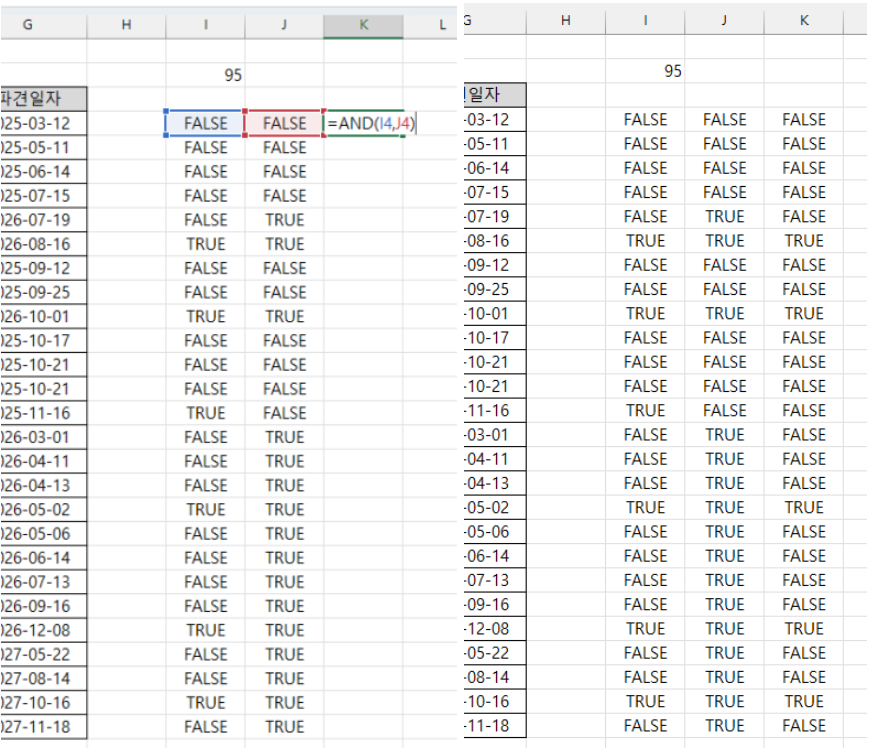Right sheet: click column I TRUE in -11-16 row

pos(645,410)
